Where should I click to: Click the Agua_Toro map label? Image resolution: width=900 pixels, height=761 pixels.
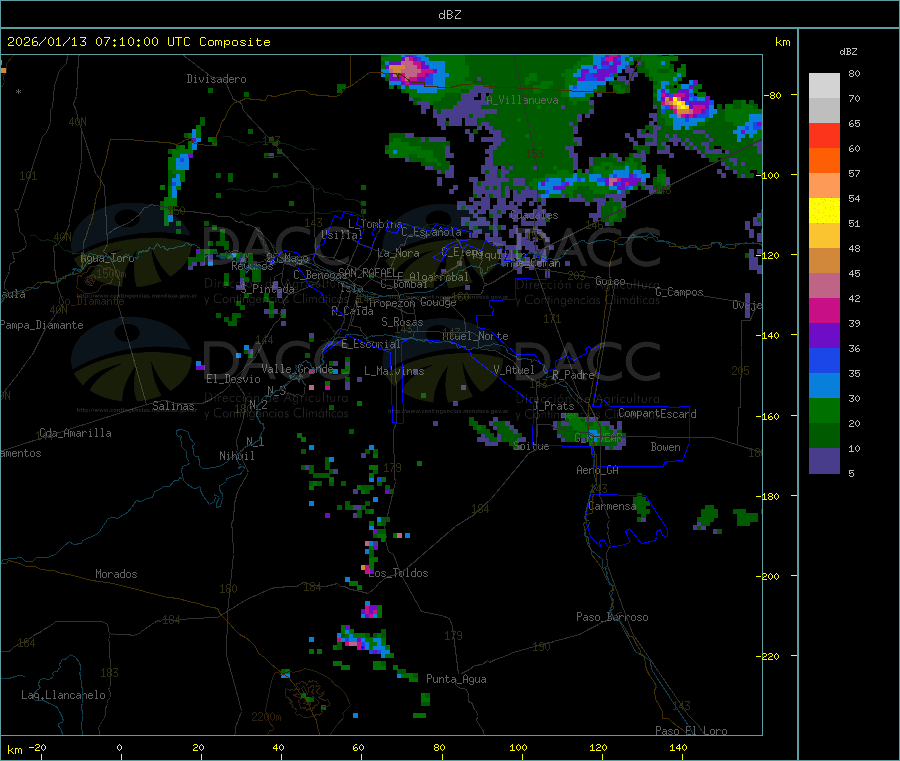coord(107,258)
